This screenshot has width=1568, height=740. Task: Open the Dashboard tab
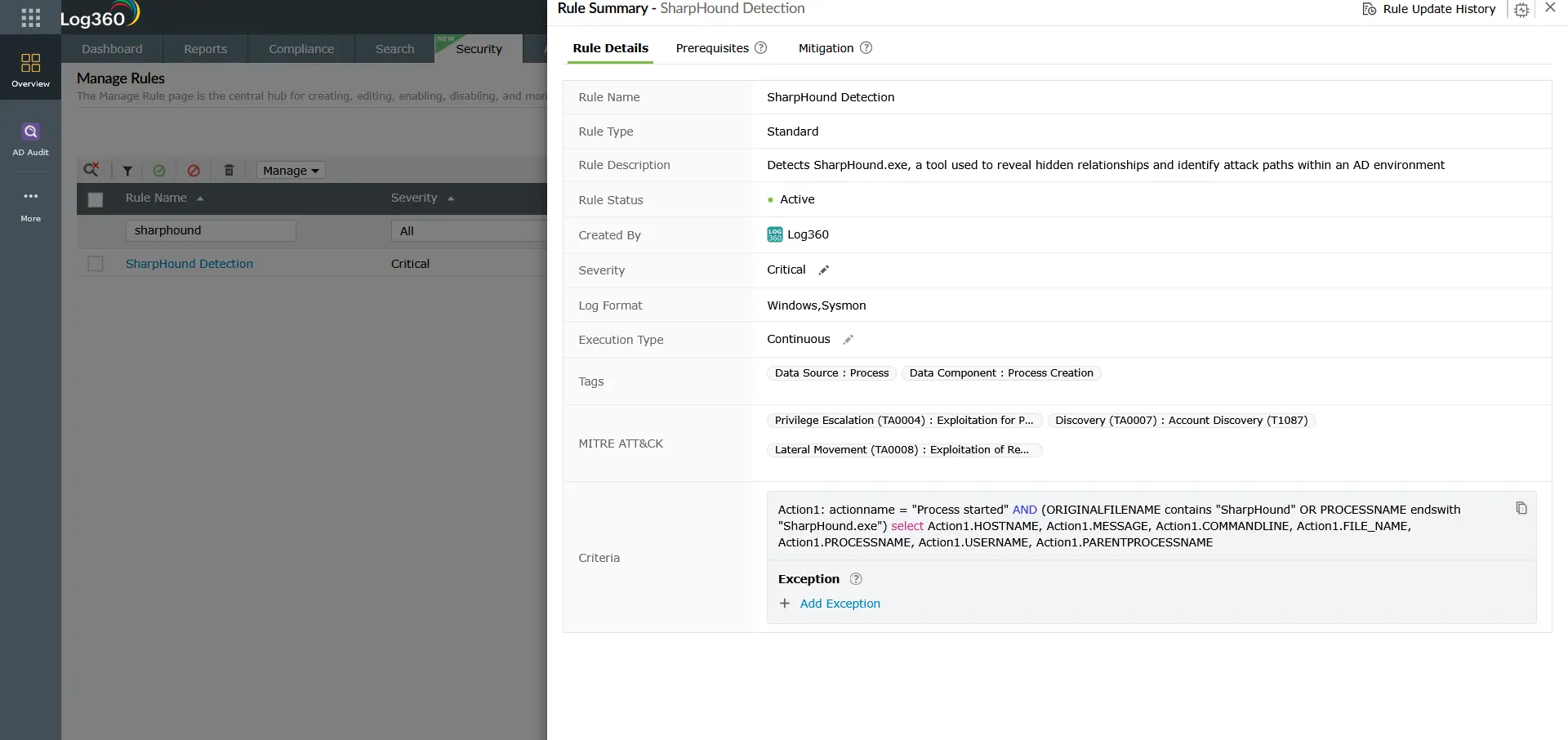[x=112, y=49]
